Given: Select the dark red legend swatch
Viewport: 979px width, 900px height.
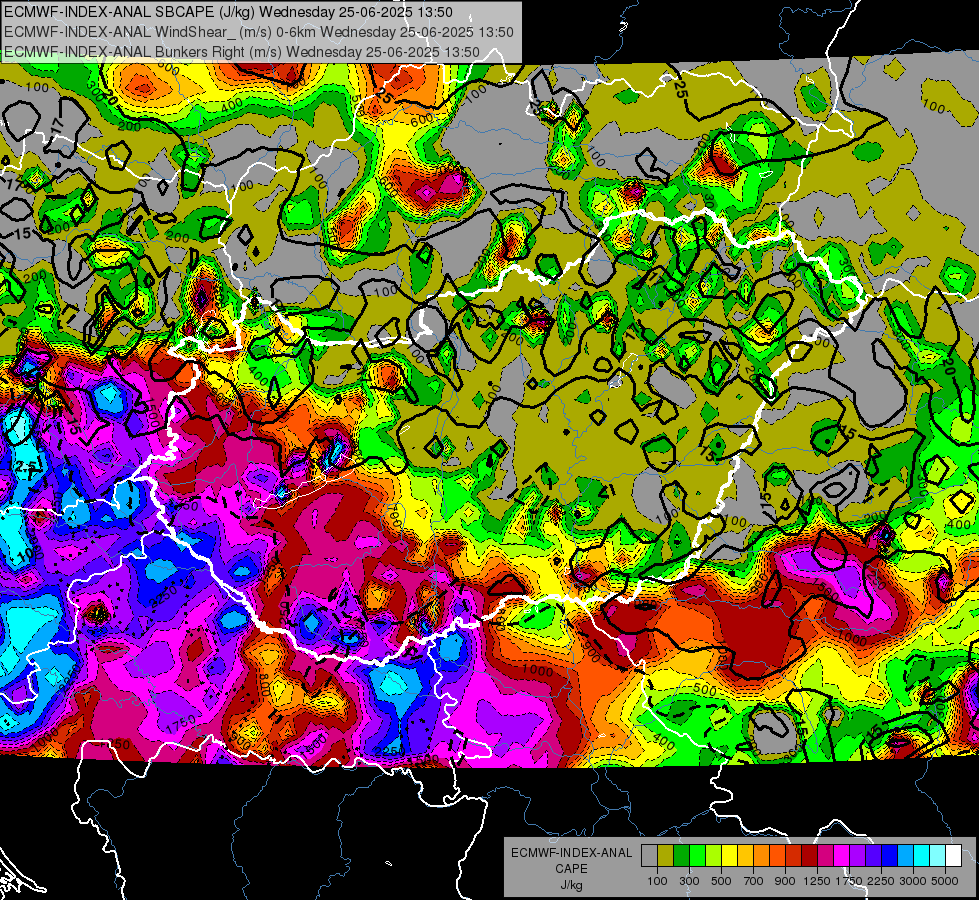Looking at the screenshot, I should pyautogui.click(x=810, y=856).
